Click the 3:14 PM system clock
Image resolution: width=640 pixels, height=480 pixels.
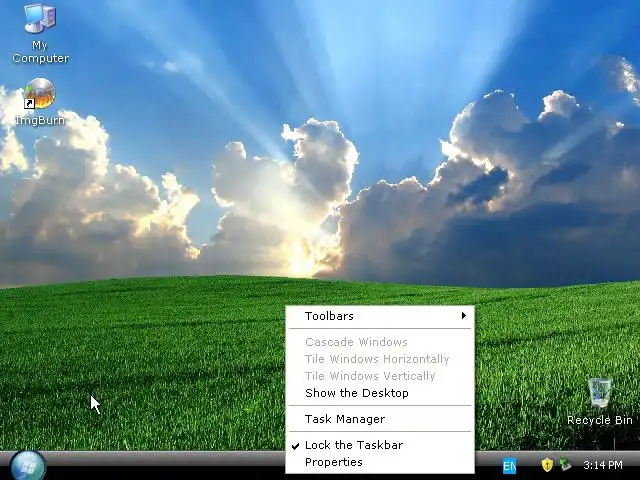click(x=603, y=465)
